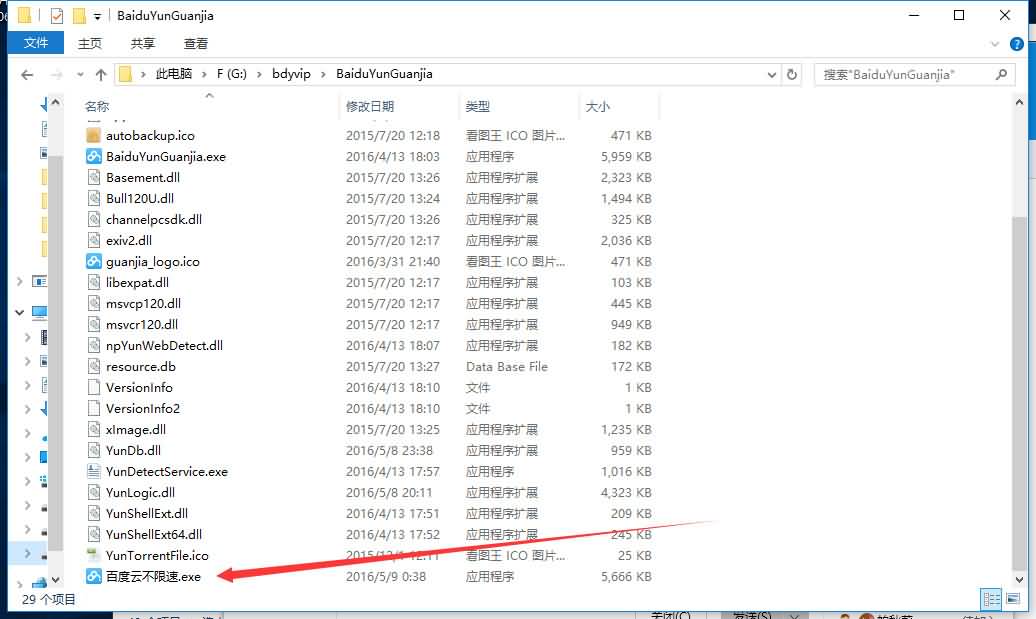
Task: Select the exiv2.dll file icon
Action: [94, 240]
